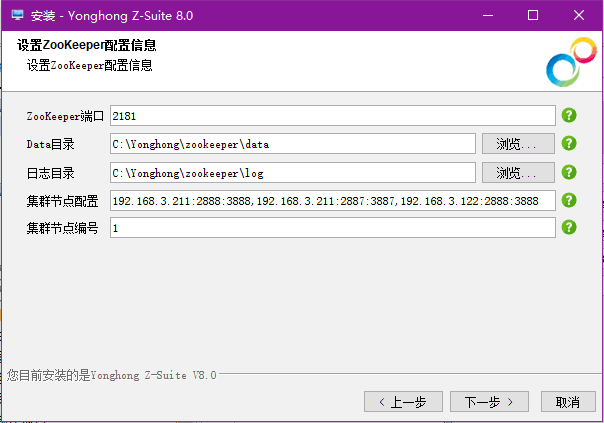The height and width of the screenshot is (423, 604).
Task: Browse for the Data目录 folder
Action: click(518, 144)
